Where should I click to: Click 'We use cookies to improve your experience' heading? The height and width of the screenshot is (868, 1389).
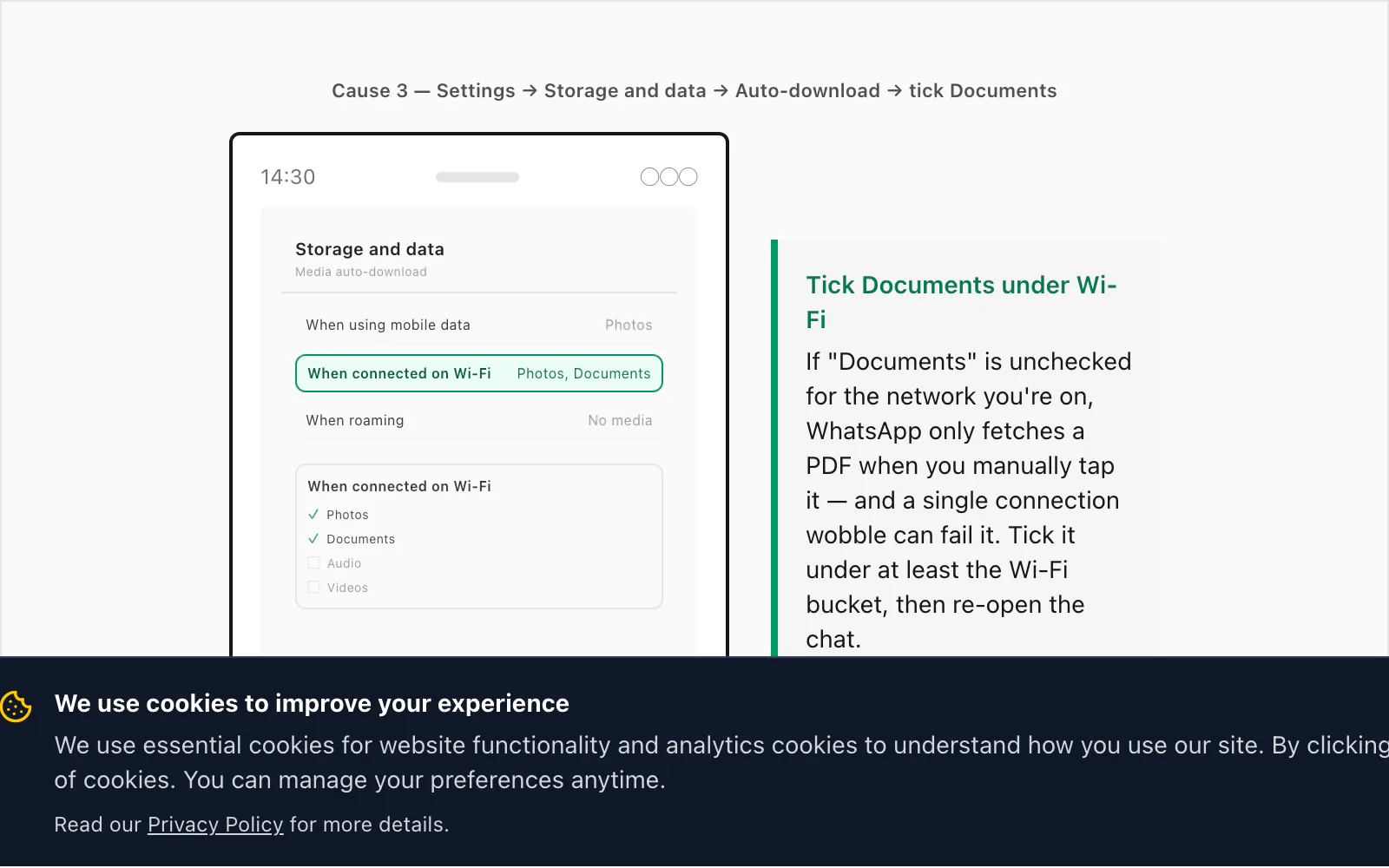coord(312,703)
